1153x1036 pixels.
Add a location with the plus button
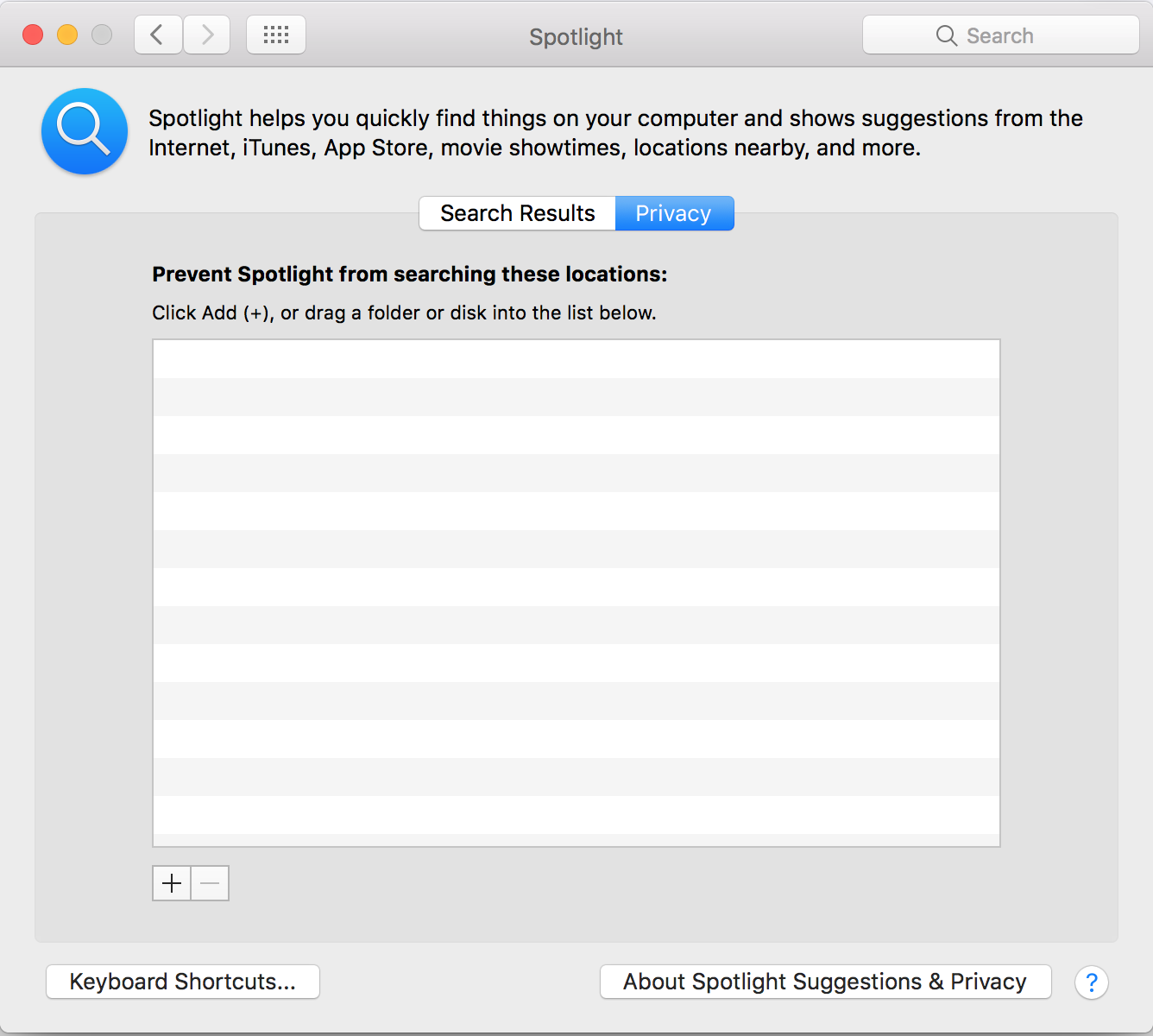point(172,883)
